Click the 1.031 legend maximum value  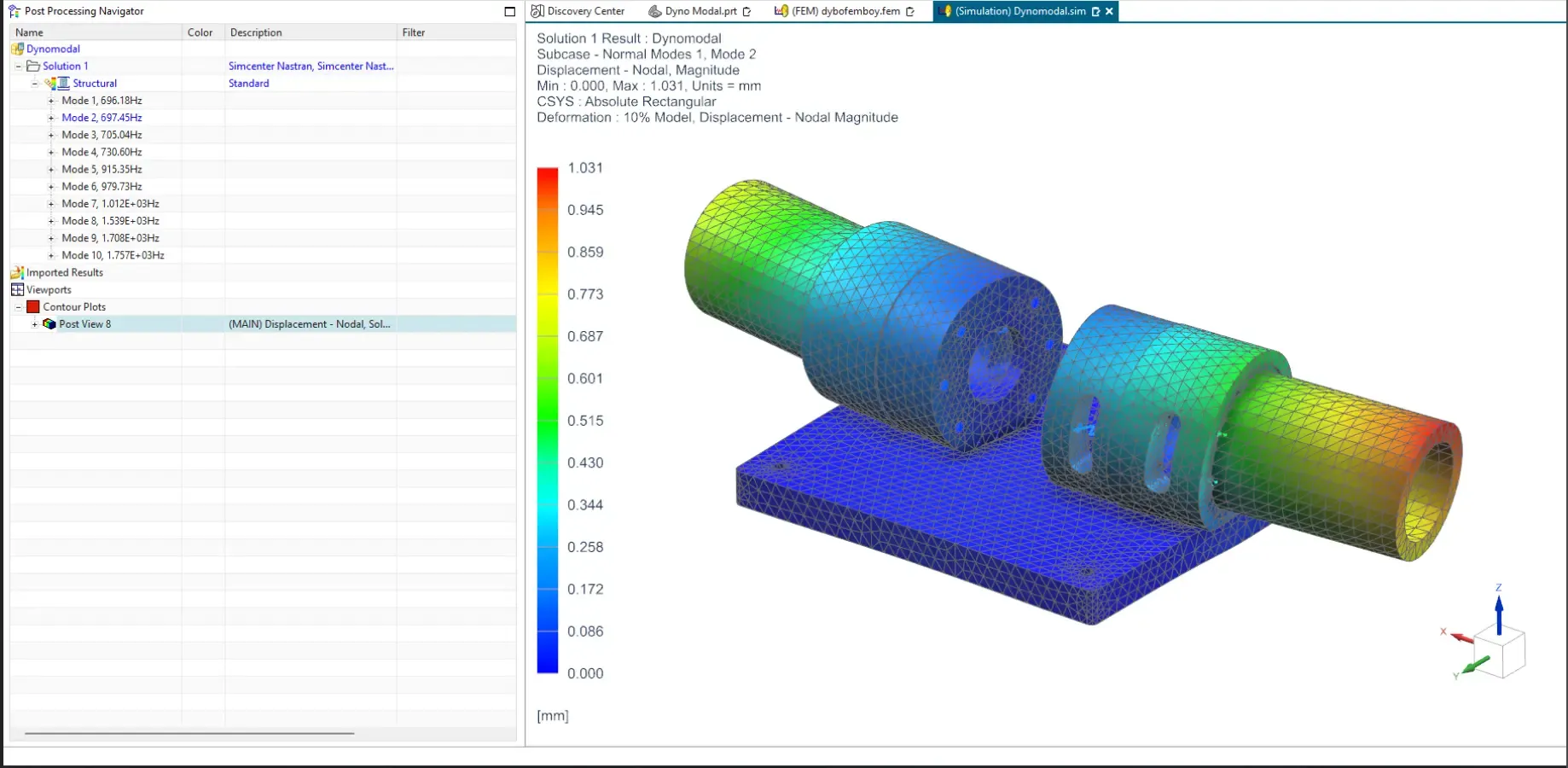pos(585,168)
